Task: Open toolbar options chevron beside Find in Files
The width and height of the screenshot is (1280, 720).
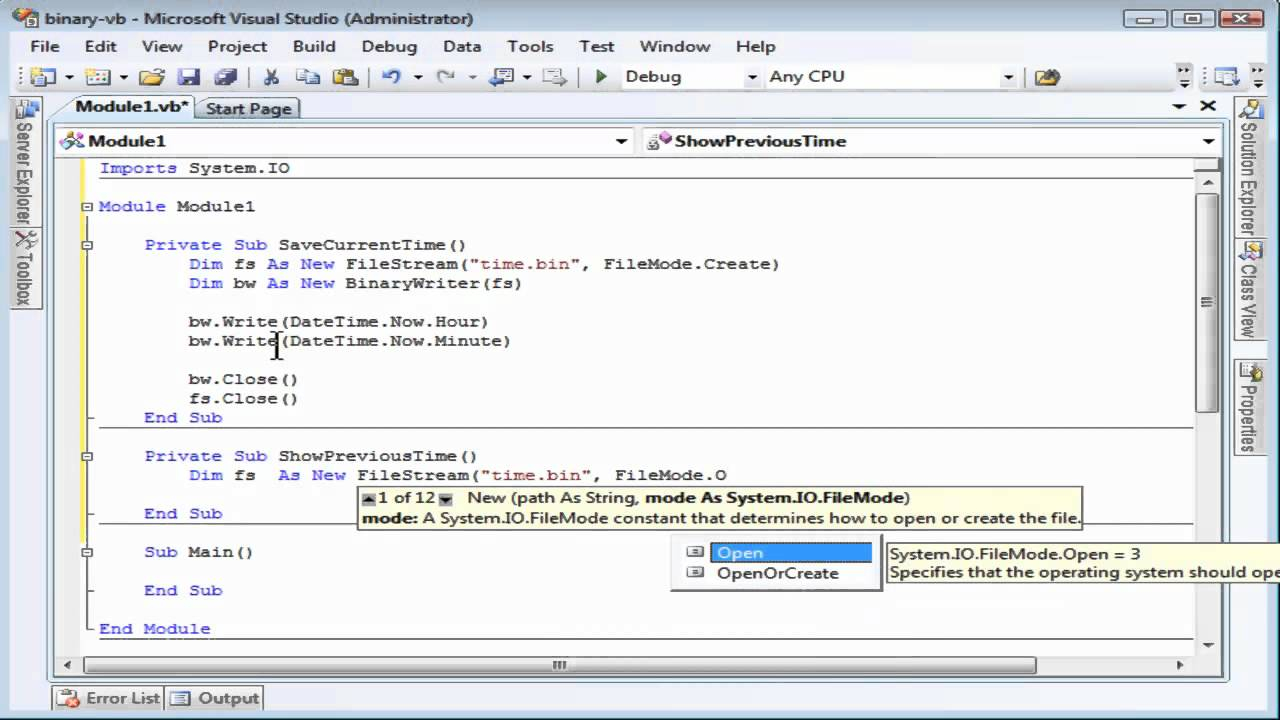Action: click(1185, 77)
